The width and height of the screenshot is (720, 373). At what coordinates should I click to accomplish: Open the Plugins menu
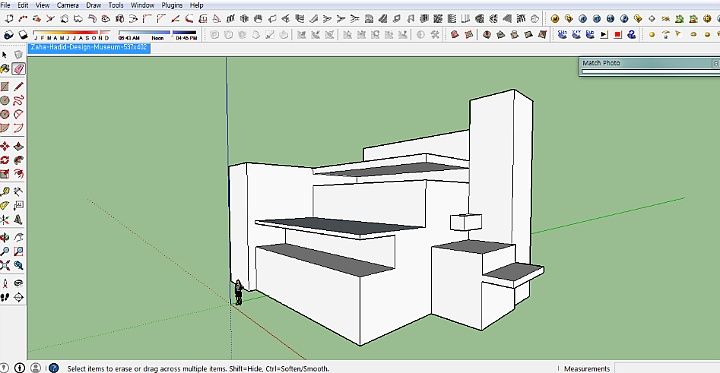(172, 5)
